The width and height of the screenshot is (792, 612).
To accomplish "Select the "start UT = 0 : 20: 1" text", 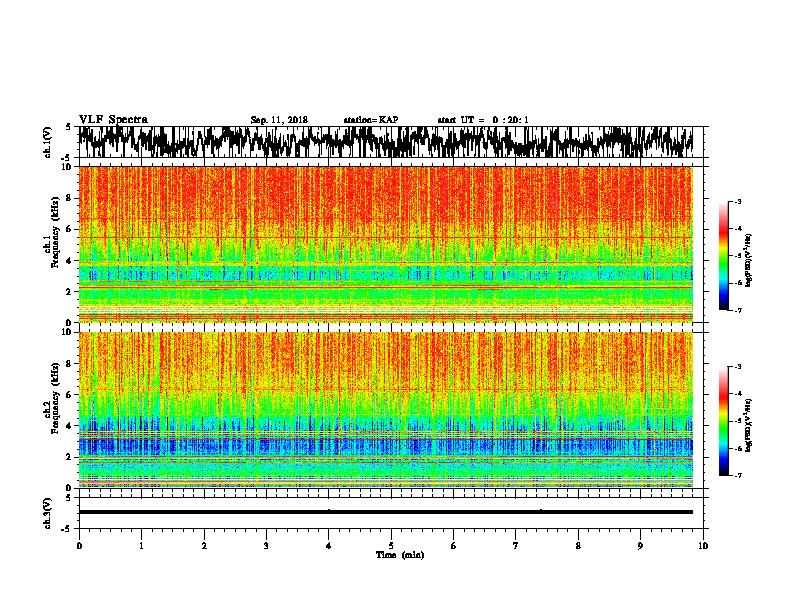I will (483, 120).
